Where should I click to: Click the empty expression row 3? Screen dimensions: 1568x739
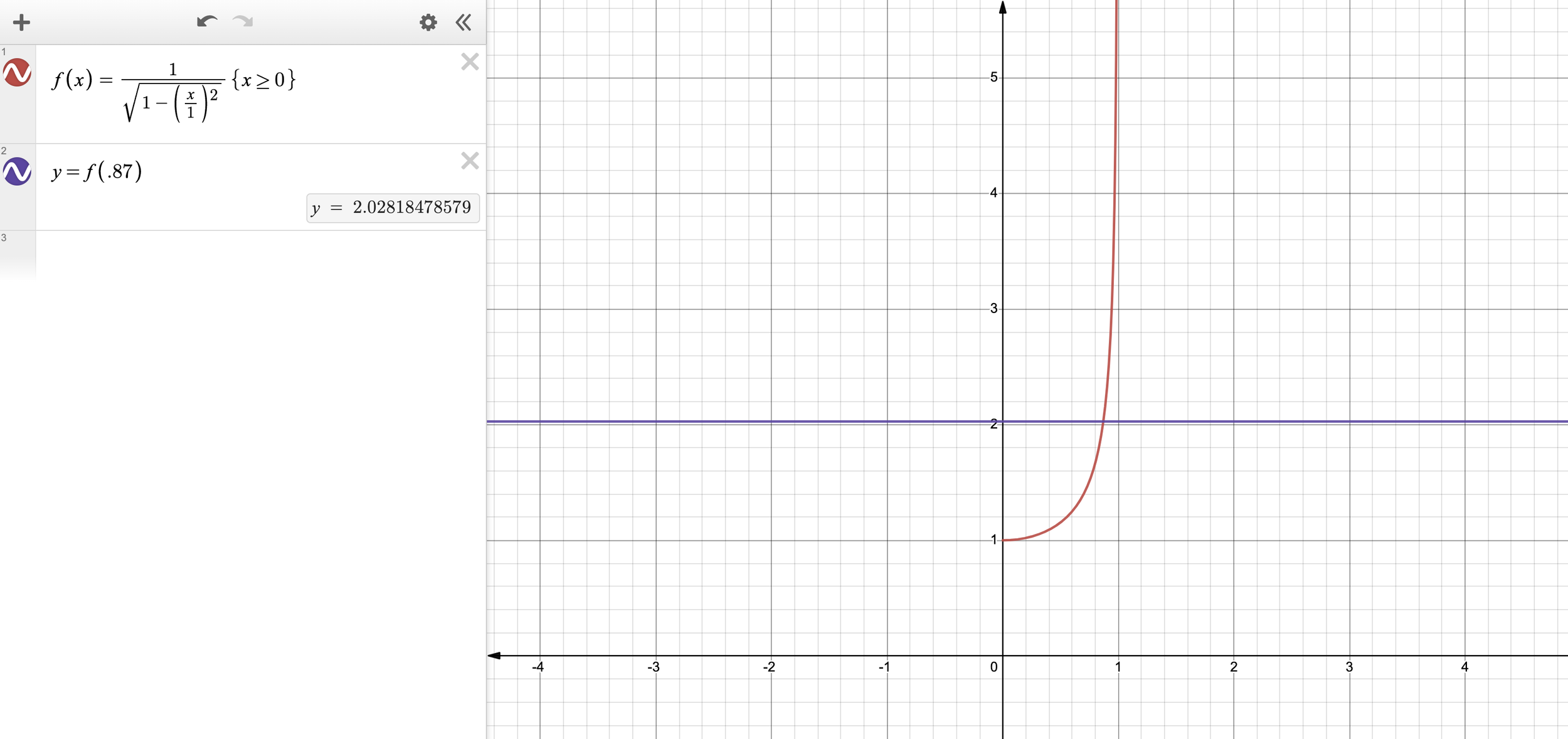[251, 254]
